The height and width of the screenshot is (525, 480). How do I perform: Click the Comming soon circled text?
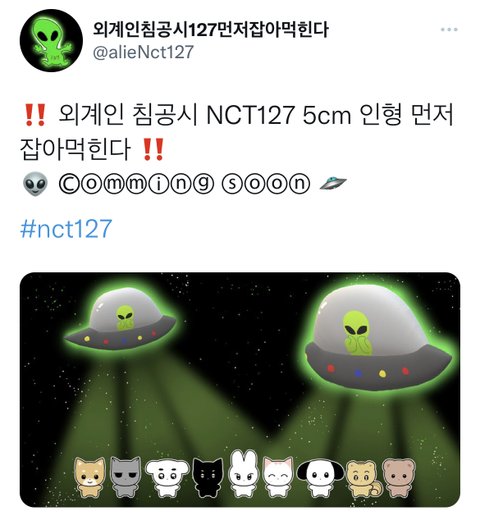pyautogui.click(x=184, y=183)
